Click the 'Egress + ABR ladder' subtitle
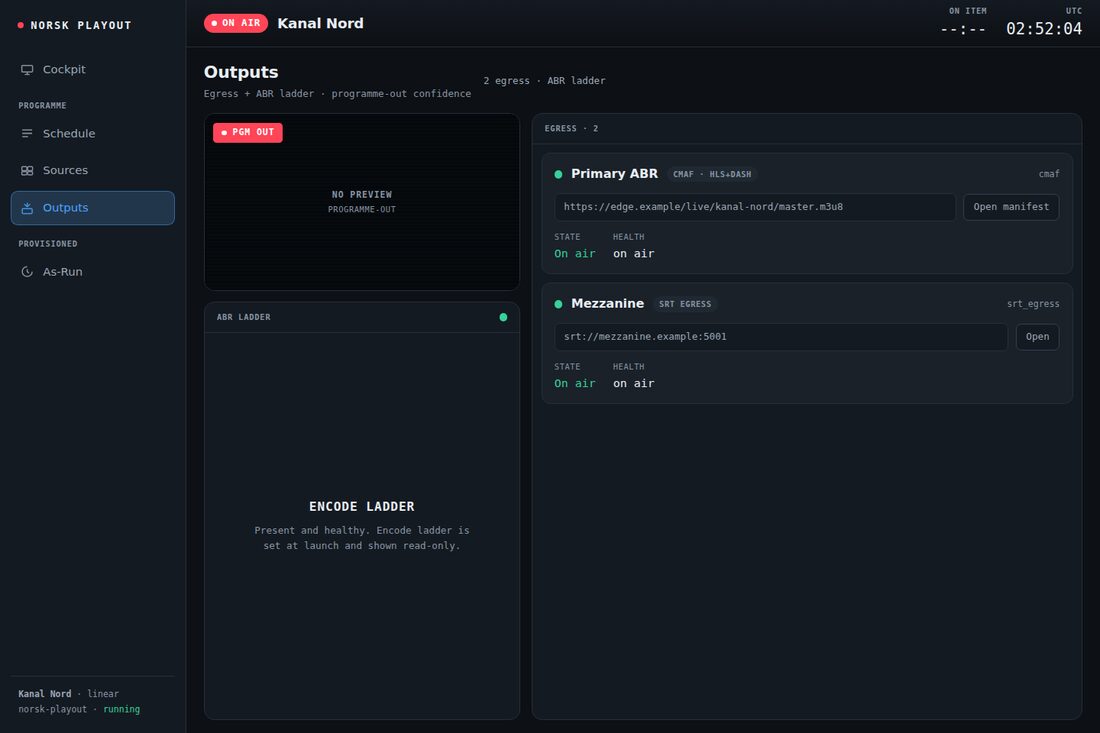Image resolution: width=1100 pixels, height=733 pixels. point(337,94)
